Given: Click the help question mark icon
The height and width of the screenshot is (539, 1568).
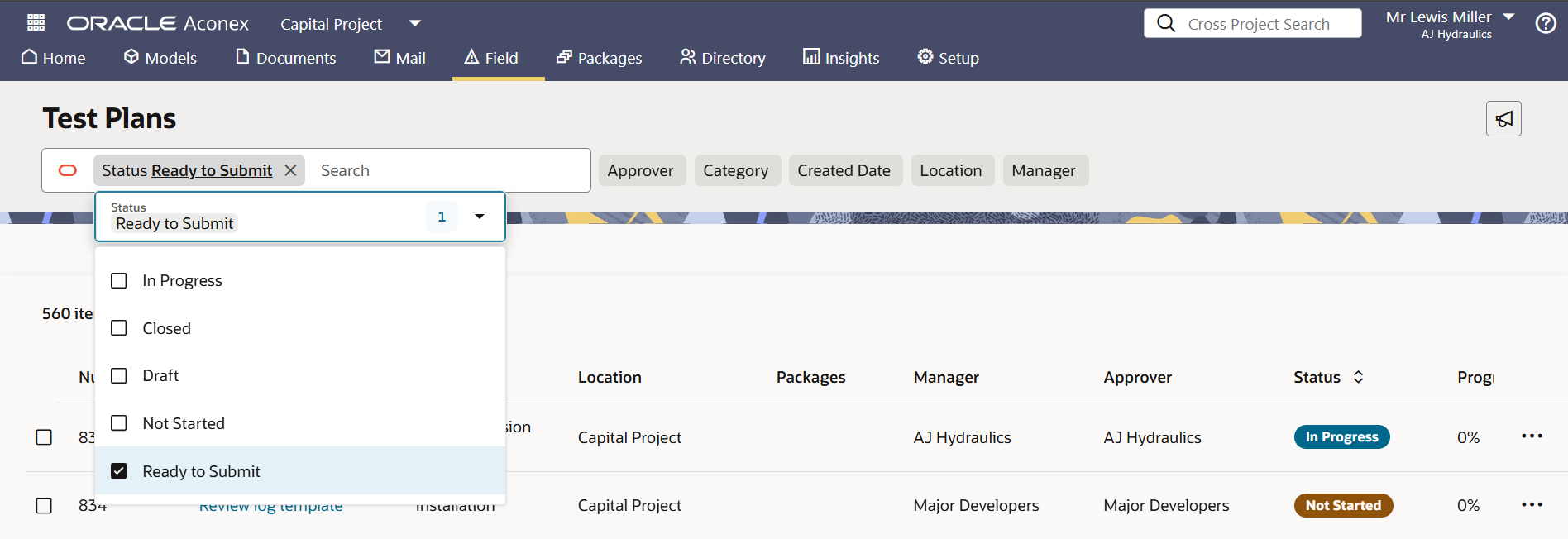Looking at the screenshot, I should pyautogui.click(x=1545, y=24).
